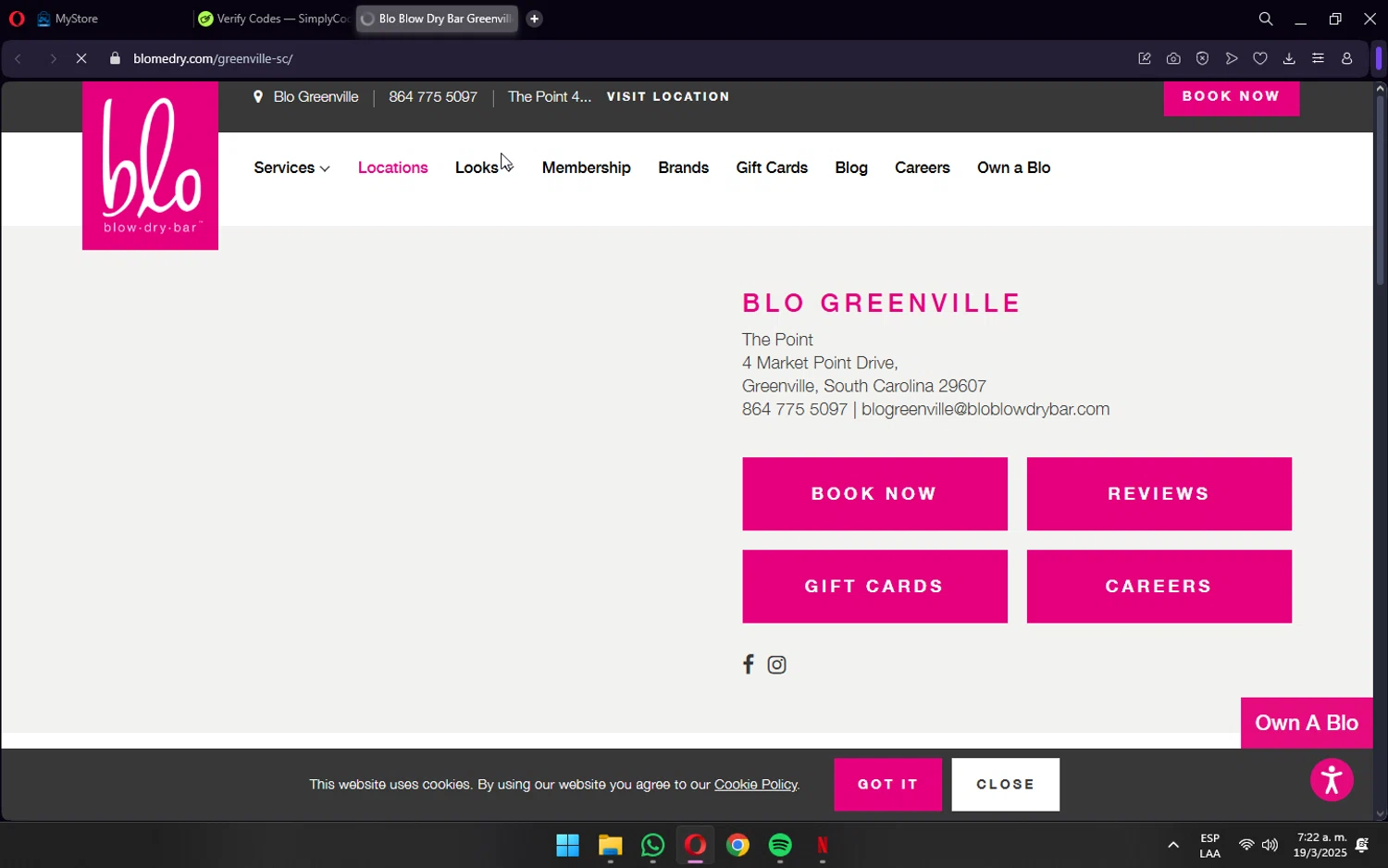Open the downloads icon
Viewport: 1388px width, 868px height.
(1289, 58)
